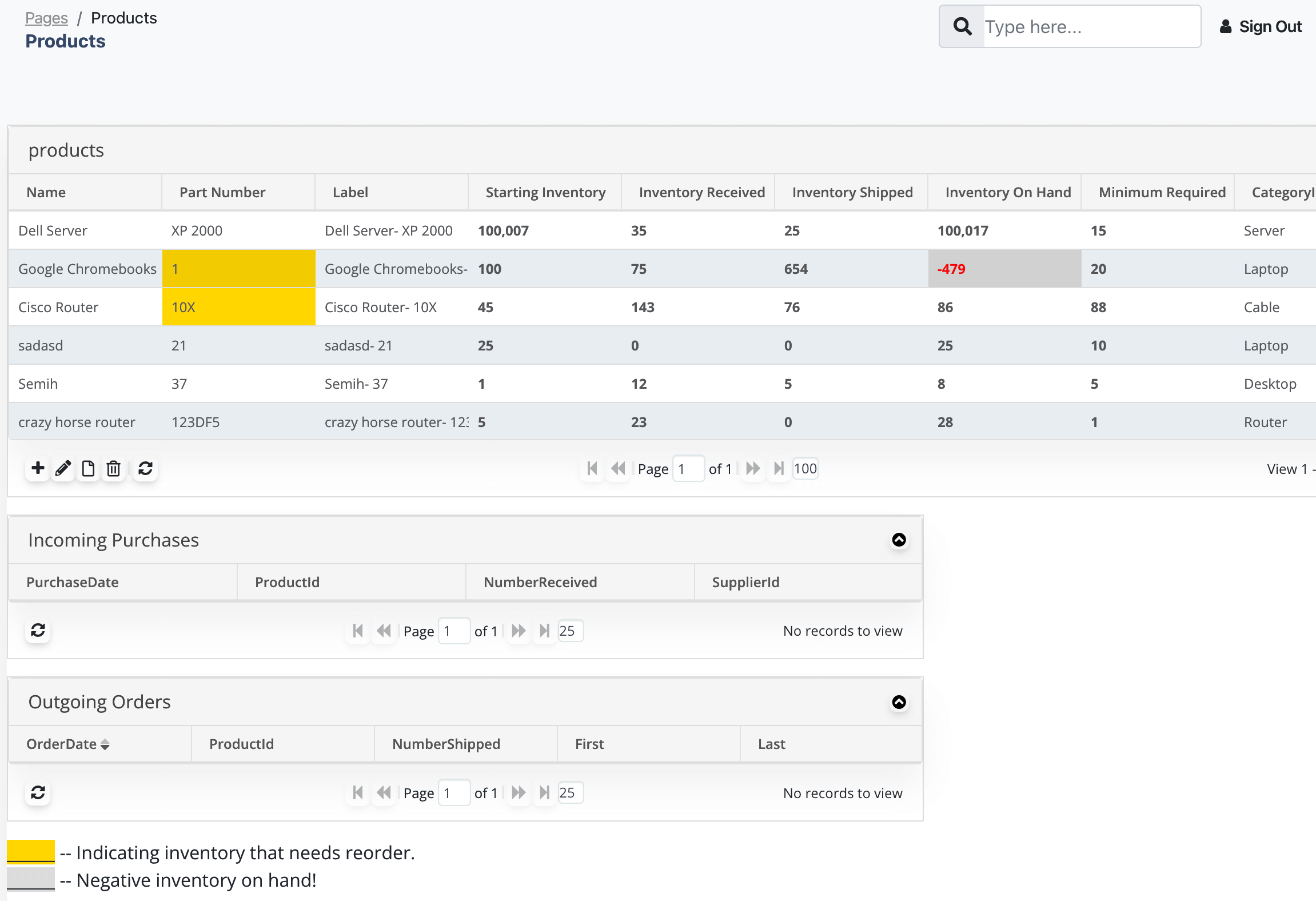Collapse the Outgoing Orders panel
The height and width of the screenshot is (901, 1316).
[x=899, y=702]
